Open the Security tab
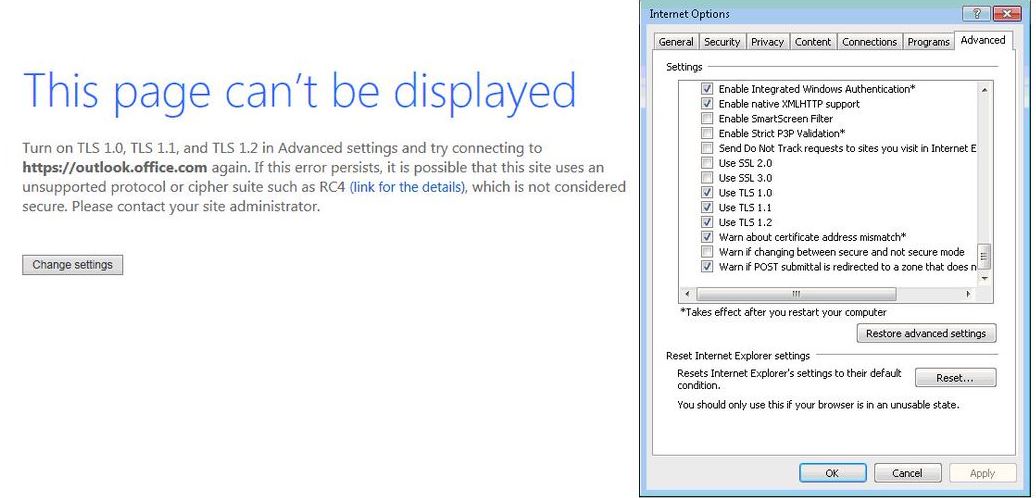The height and width of the screenshot is (498, 1036). pyautogui.click(x=722, y=42)
